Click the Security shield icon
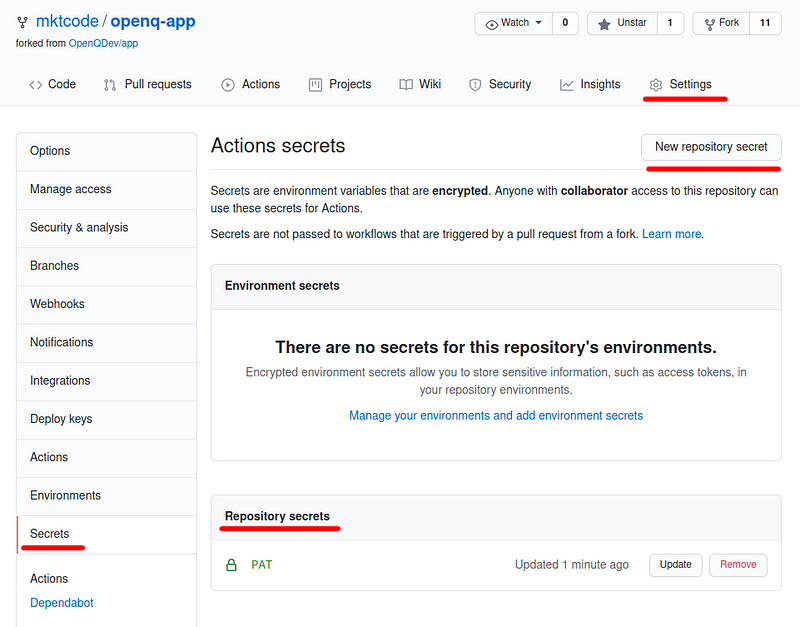Screen dimensions: 800x627 pos(475,85)
